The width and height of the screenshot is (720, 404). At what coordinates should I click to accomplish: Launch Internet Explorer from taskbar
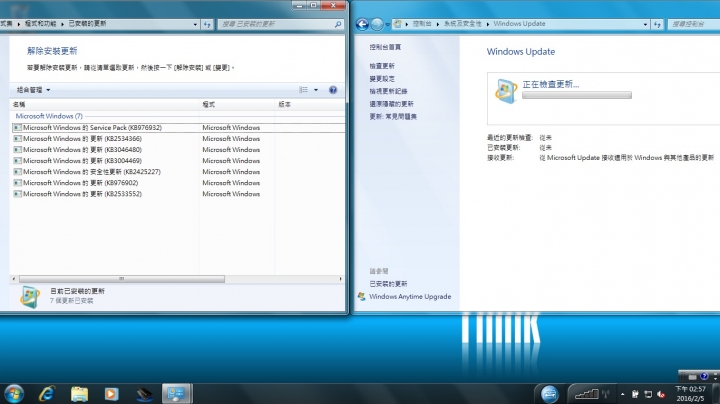[x=47, y=394]
